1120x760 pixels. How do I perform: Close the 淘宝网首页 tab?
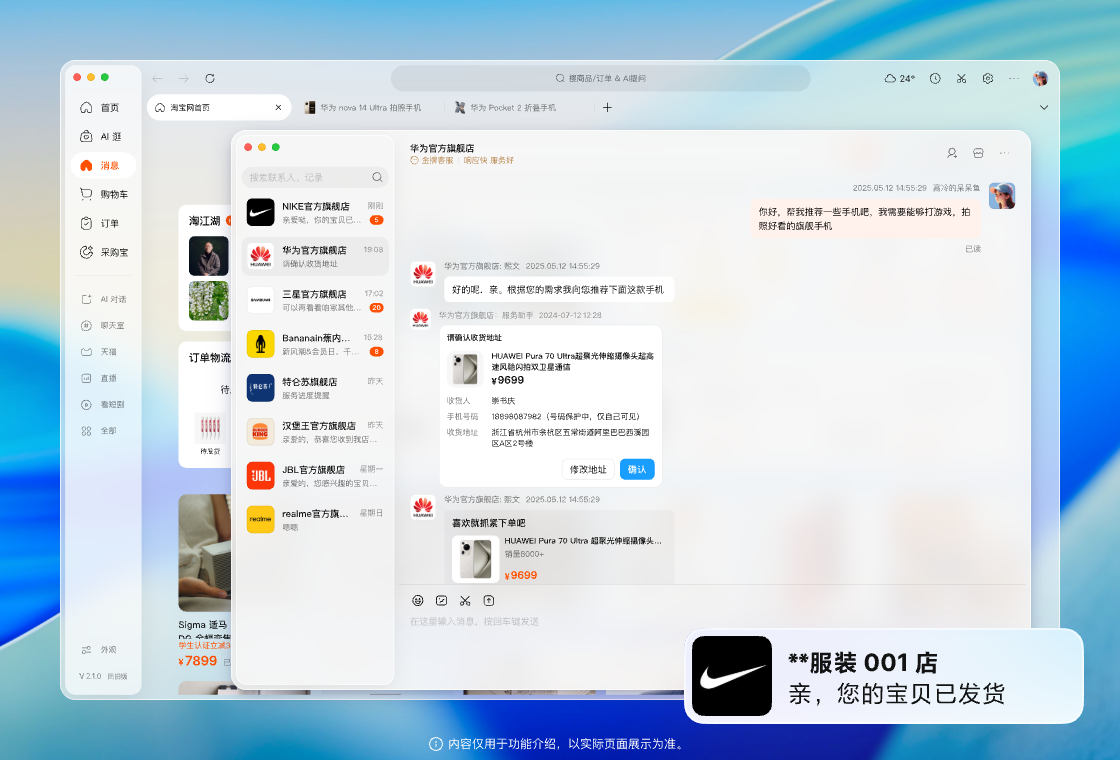pos(278,107)
